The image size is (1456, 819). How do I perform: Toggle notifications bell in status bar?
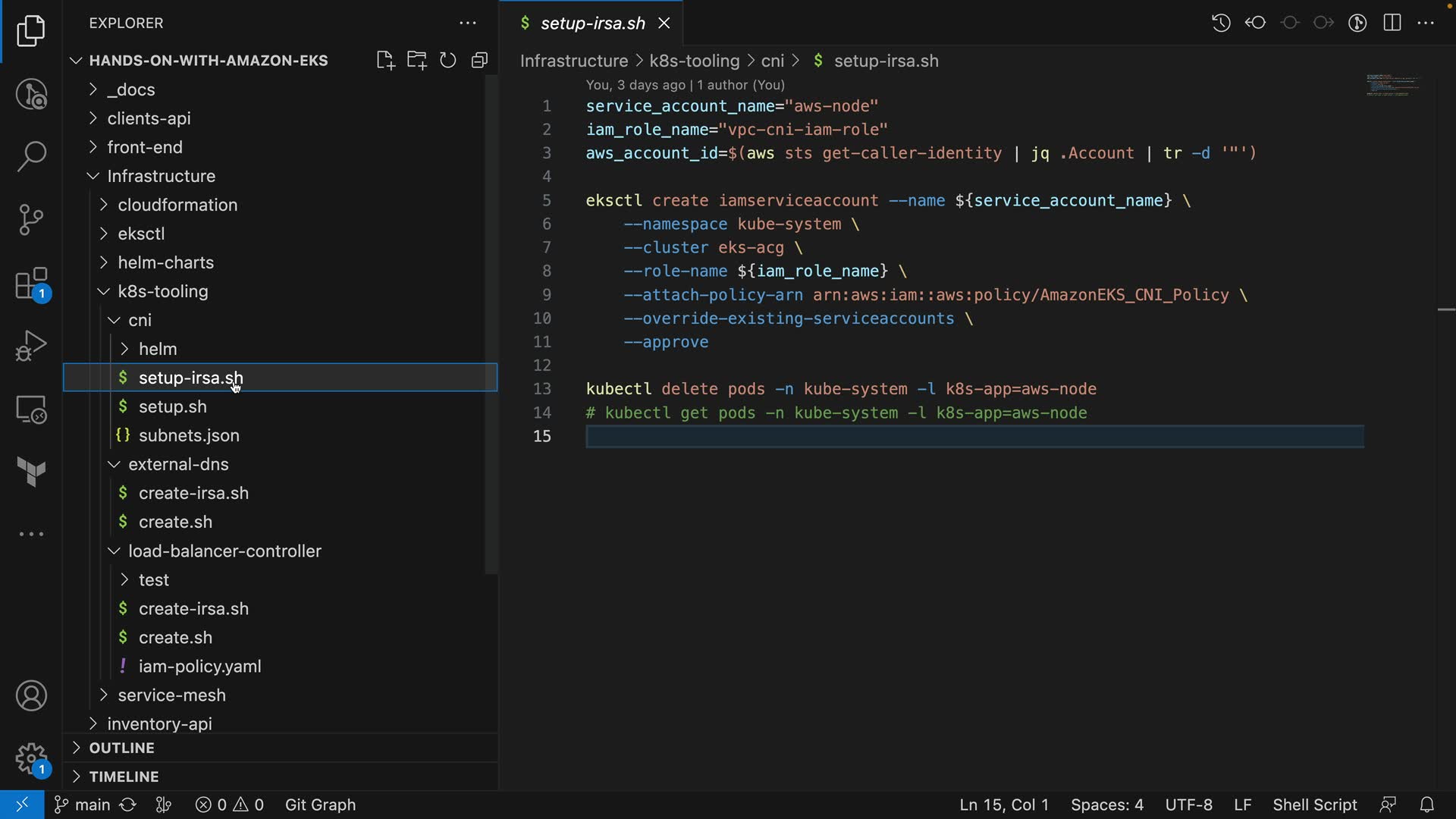pyautogui.click(x=1426, y=805)
